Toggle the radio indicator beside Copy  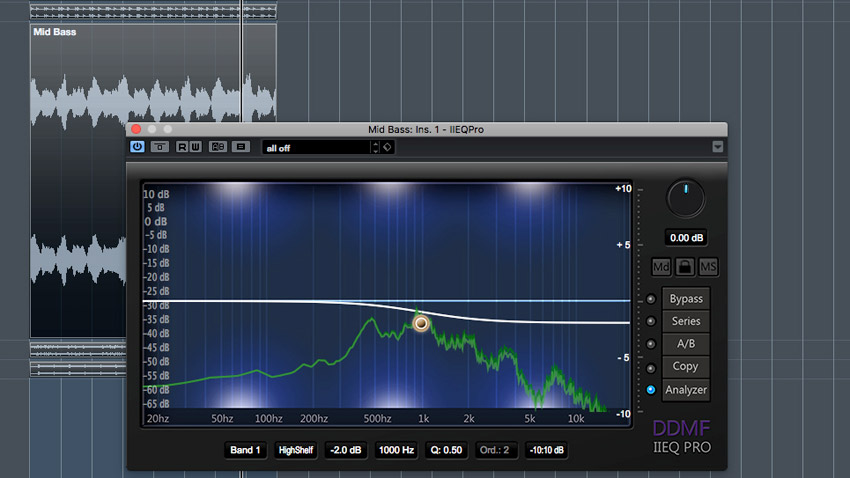(x=651, y=369)
